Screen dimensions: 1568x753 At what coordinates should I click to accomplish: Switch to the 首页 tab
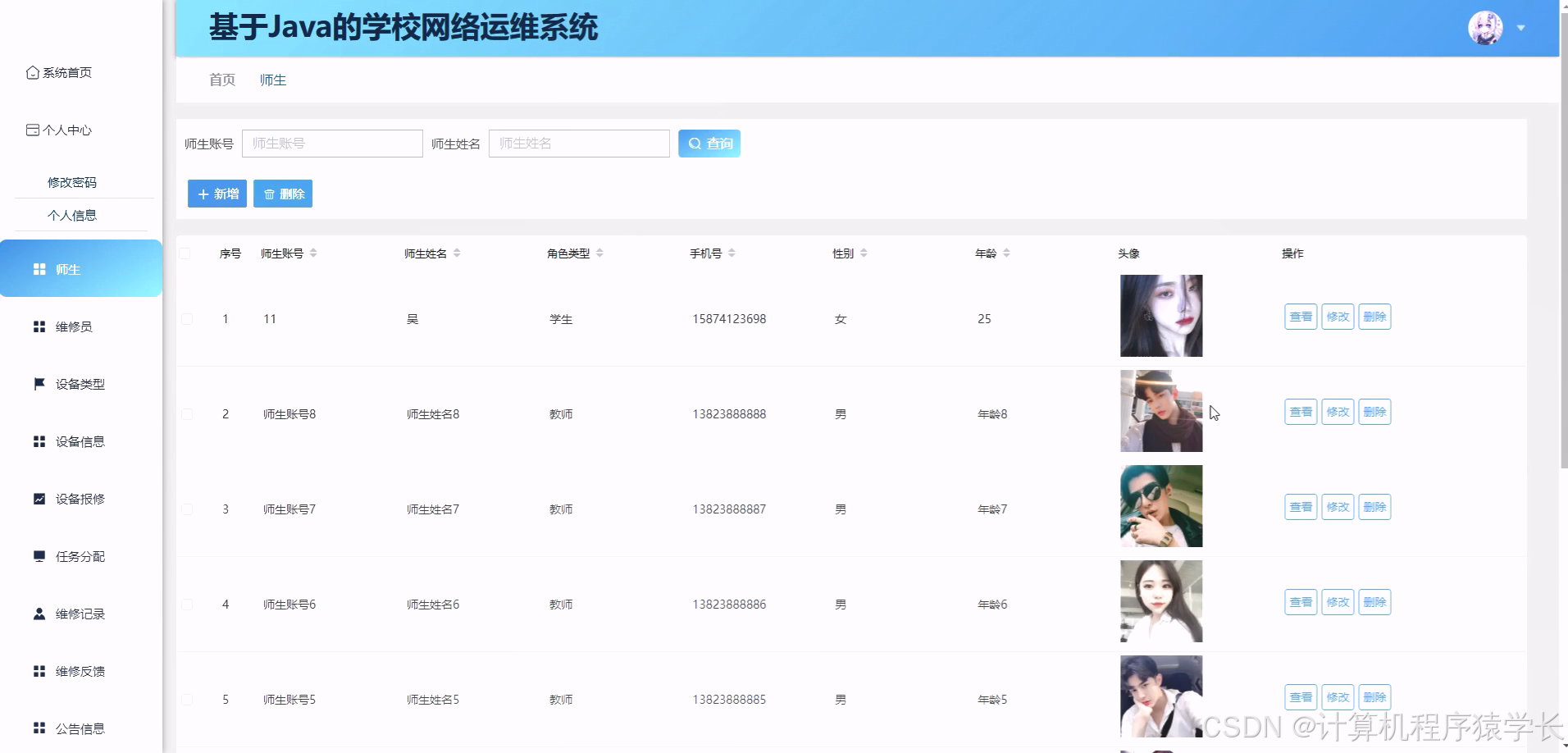click(x=221, y=80)
